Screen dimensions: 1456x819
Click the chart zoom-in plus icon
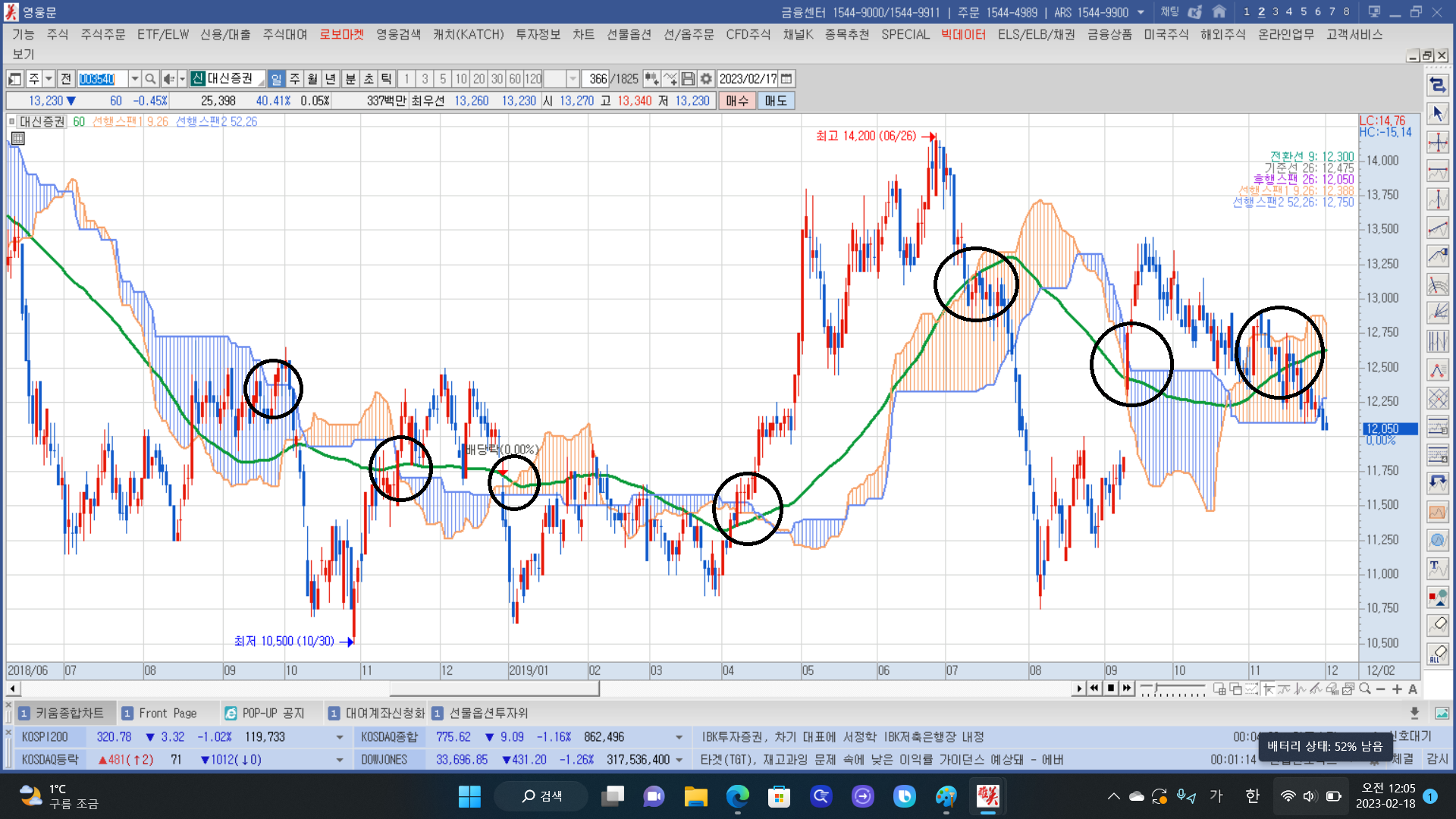coord(1397,689)
